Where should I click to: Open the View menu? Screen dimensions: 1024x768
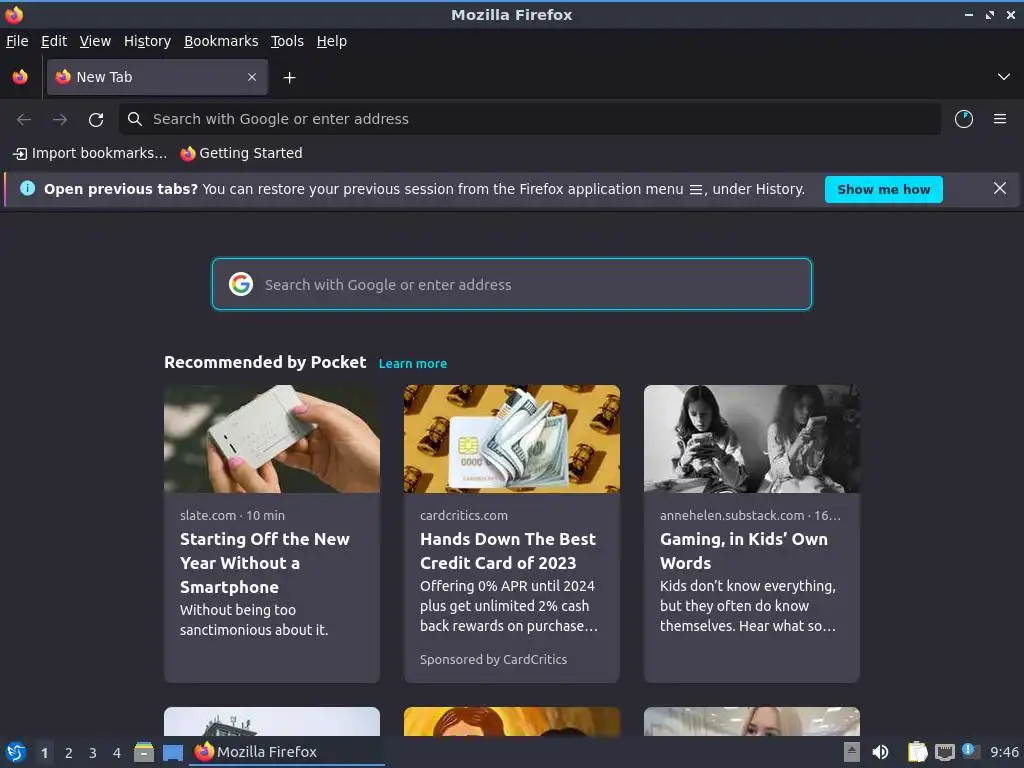pyautogui.click(x=95, y=41)
